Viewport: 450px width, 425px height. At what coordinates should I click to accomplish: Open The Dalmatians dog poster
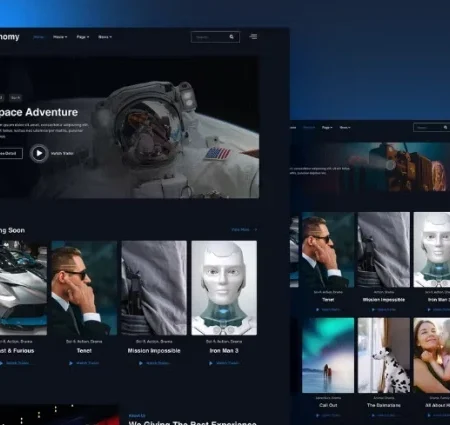point(384,355)
